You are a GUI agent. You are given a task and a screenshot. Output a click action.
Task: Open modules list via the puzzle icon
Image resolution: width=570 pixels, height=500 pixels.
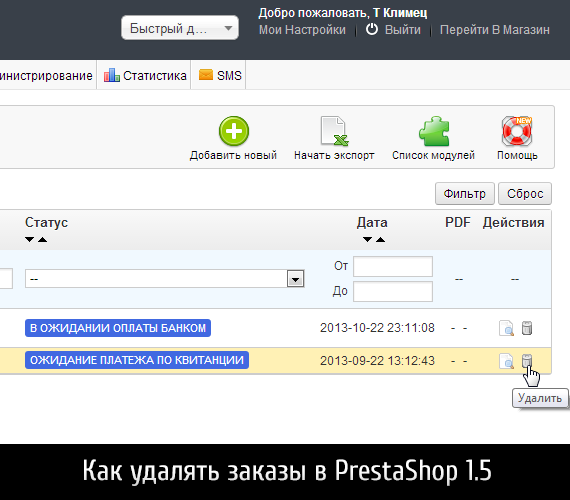434,131
